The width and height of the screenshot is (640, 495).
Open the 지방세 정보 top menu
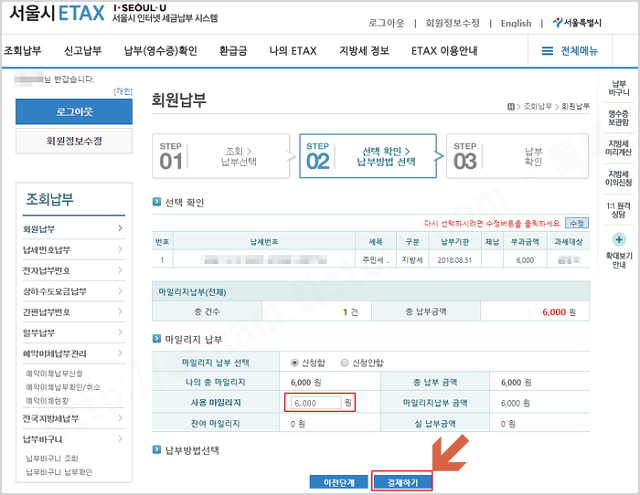(x=364, y=51)
